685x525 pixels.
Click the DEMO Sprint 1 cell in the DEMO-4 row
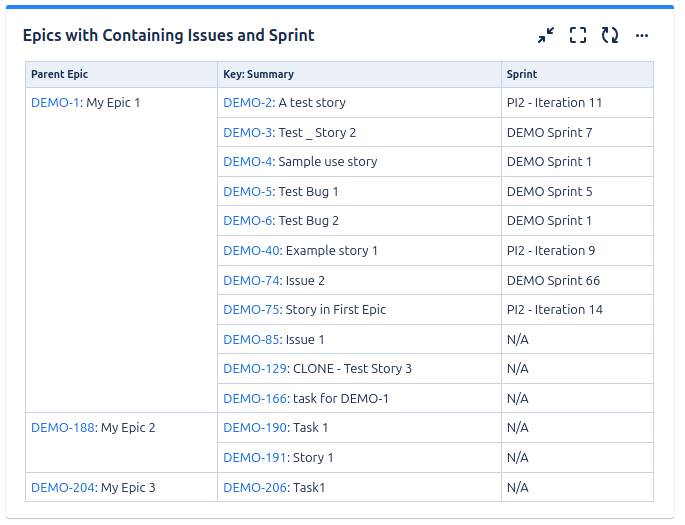[577, 162]
